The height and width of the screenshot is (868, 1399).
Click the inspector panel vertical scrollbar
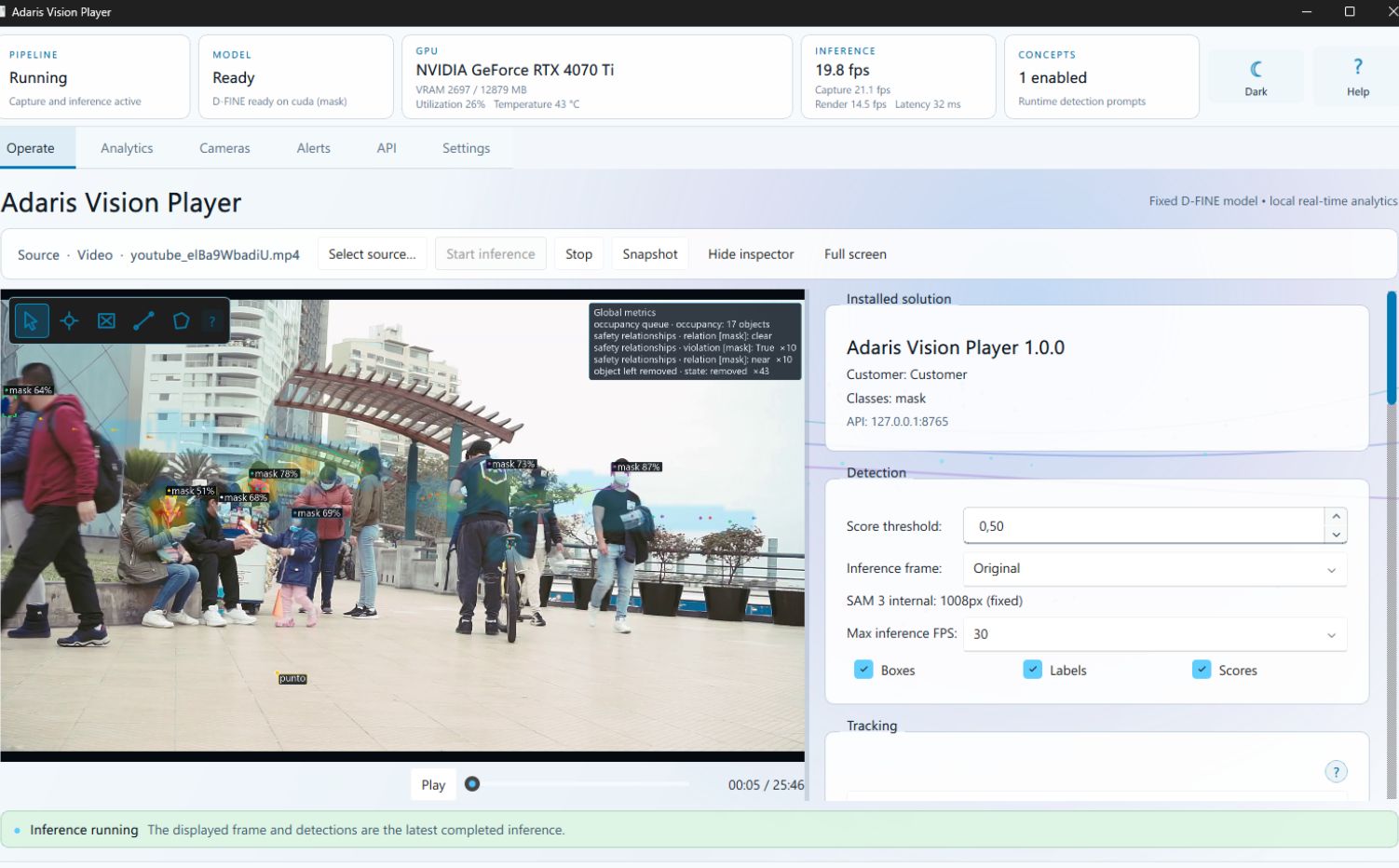(x=1392, y=347)
